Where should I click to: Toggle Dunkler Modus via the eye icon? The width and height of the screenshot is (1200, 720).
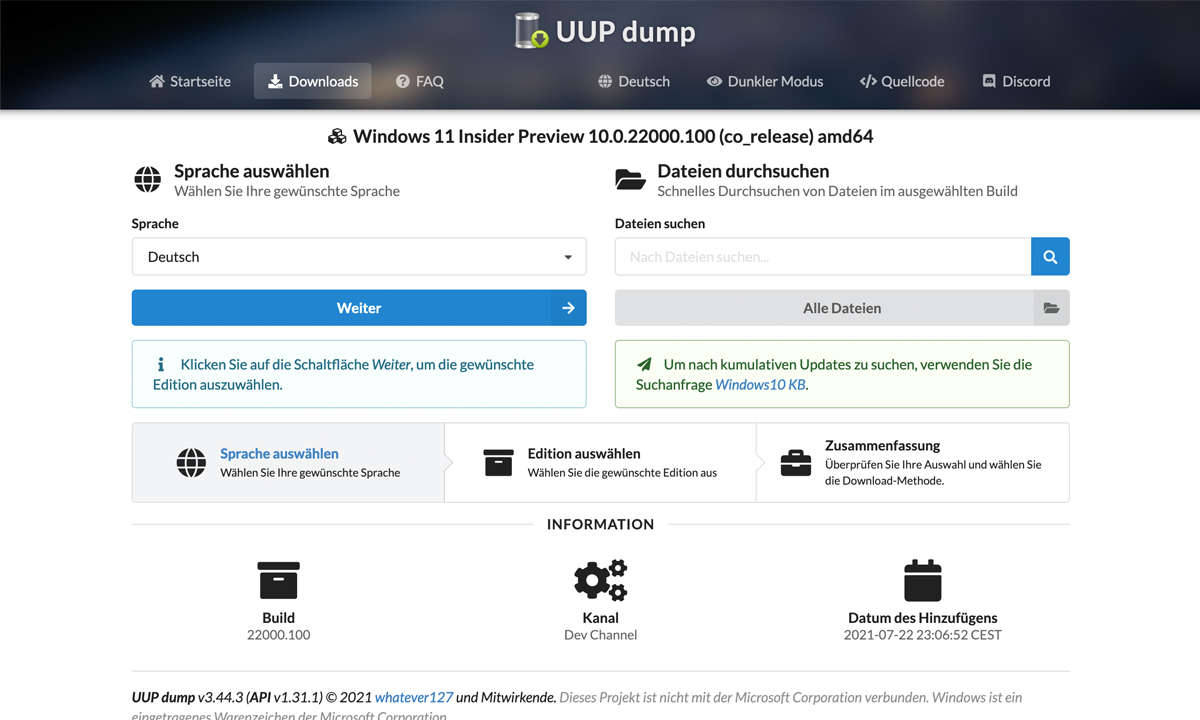coord(714,81)
